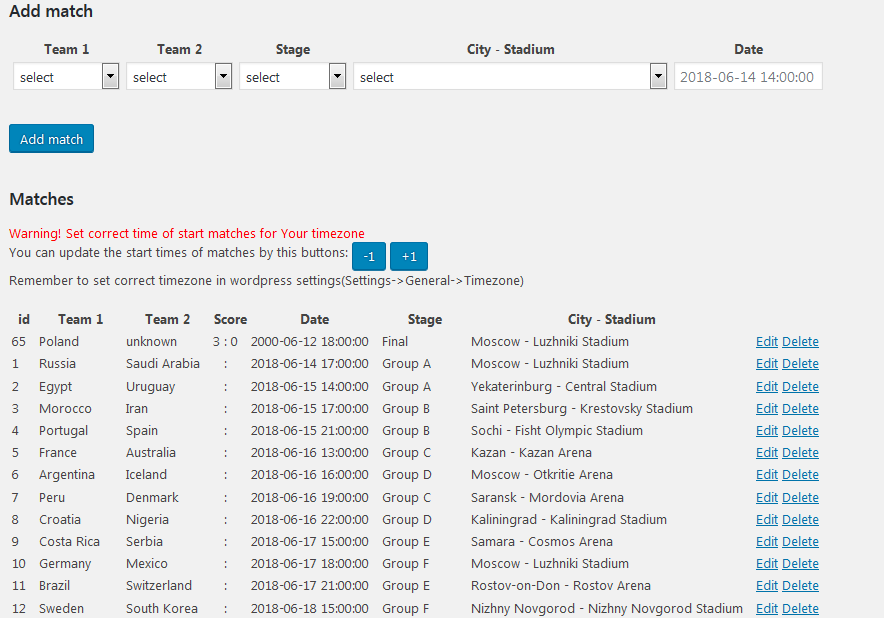Open the Team 2 select dropdown
Screen dimensions: 884x618
pos(179,77)
